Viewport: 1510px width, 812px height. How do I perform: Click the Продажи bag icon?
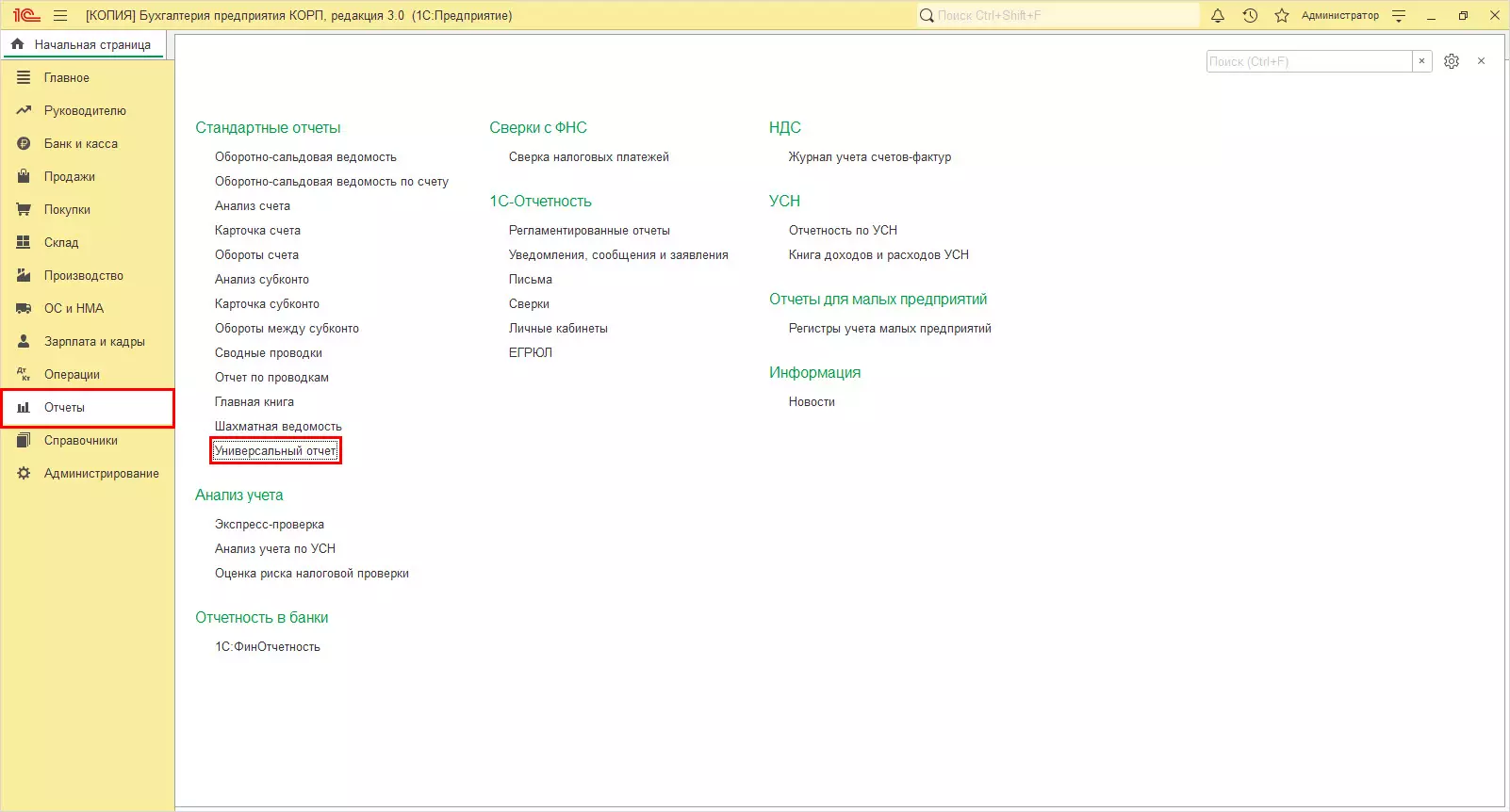(24, 176)
